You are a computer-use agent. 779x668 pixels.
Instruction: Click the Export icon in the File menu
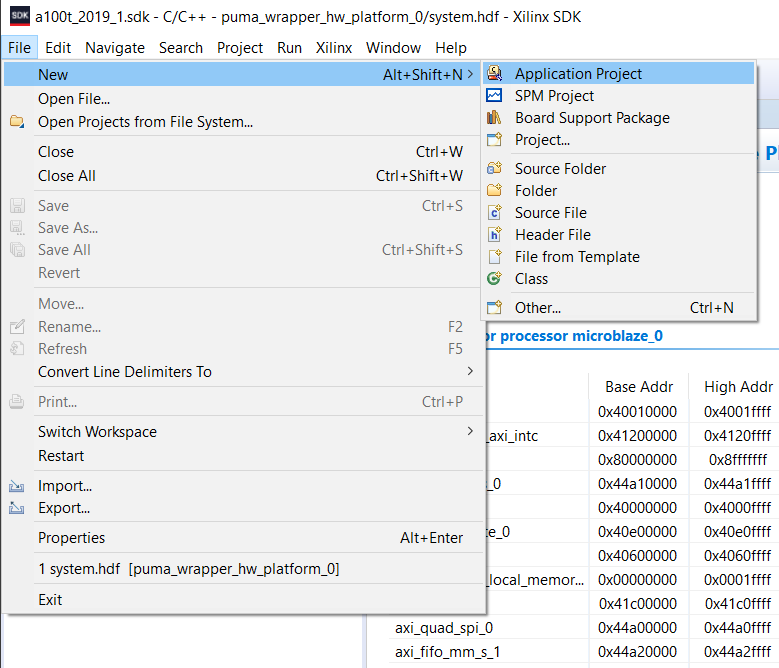[16, 508]
